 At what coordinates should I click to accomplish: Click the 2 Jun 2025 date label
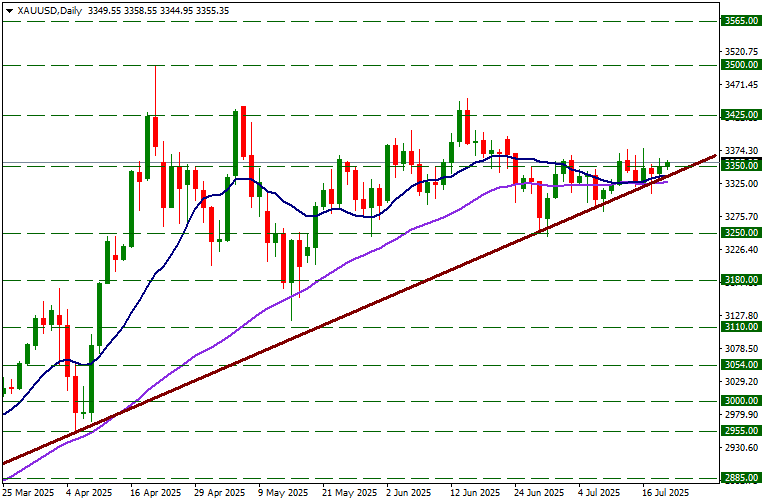(x=409, y=493)
